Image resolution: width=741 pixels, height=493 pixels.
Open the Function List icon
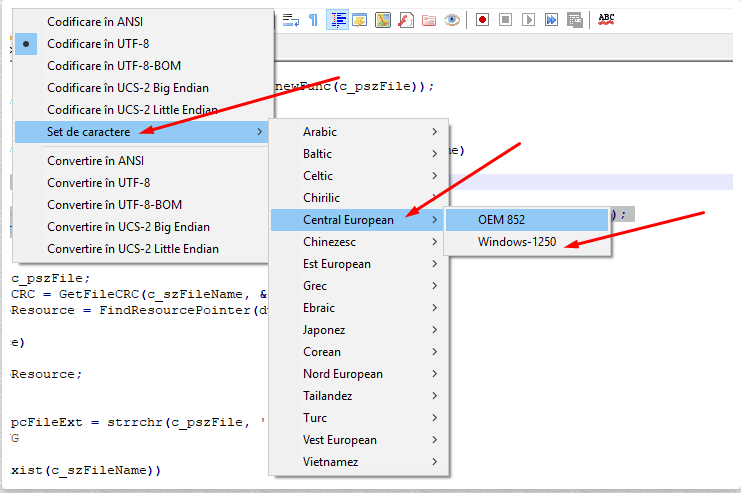(406, 20)
